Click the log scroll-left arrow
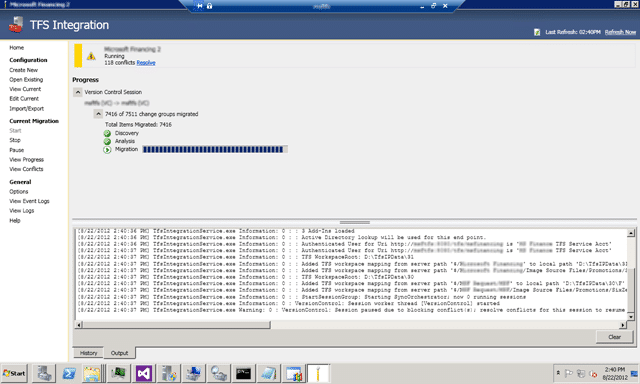 pyautogui.click(x=79, y=325)
